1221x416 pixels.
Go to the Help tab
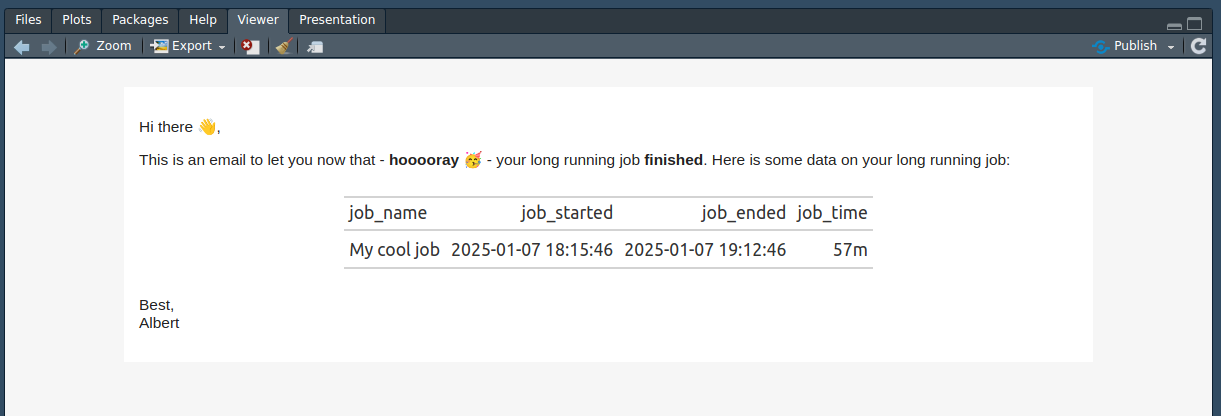203,20
